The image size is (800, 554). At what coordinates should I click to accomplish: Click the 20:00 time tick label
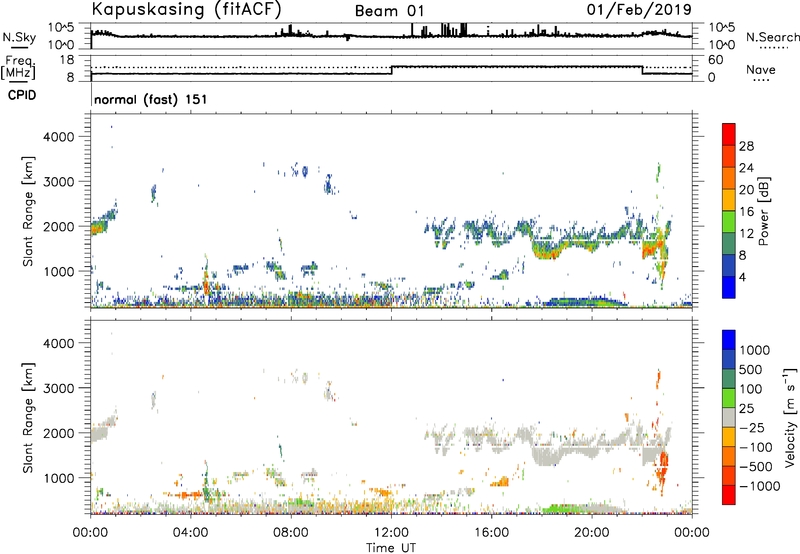click(591, 533)
